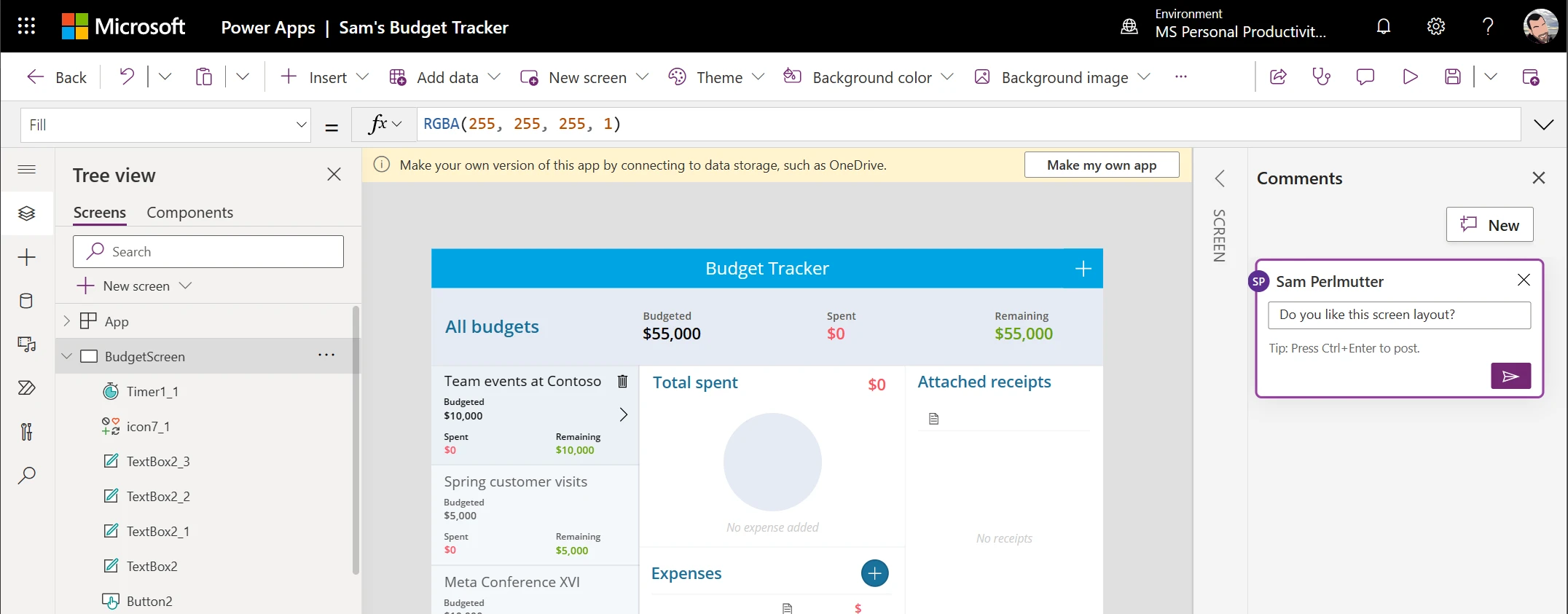Screen dimensions: 1568x614
Task: Click the App checker stethoscope icon
Action: (1321, 76)
